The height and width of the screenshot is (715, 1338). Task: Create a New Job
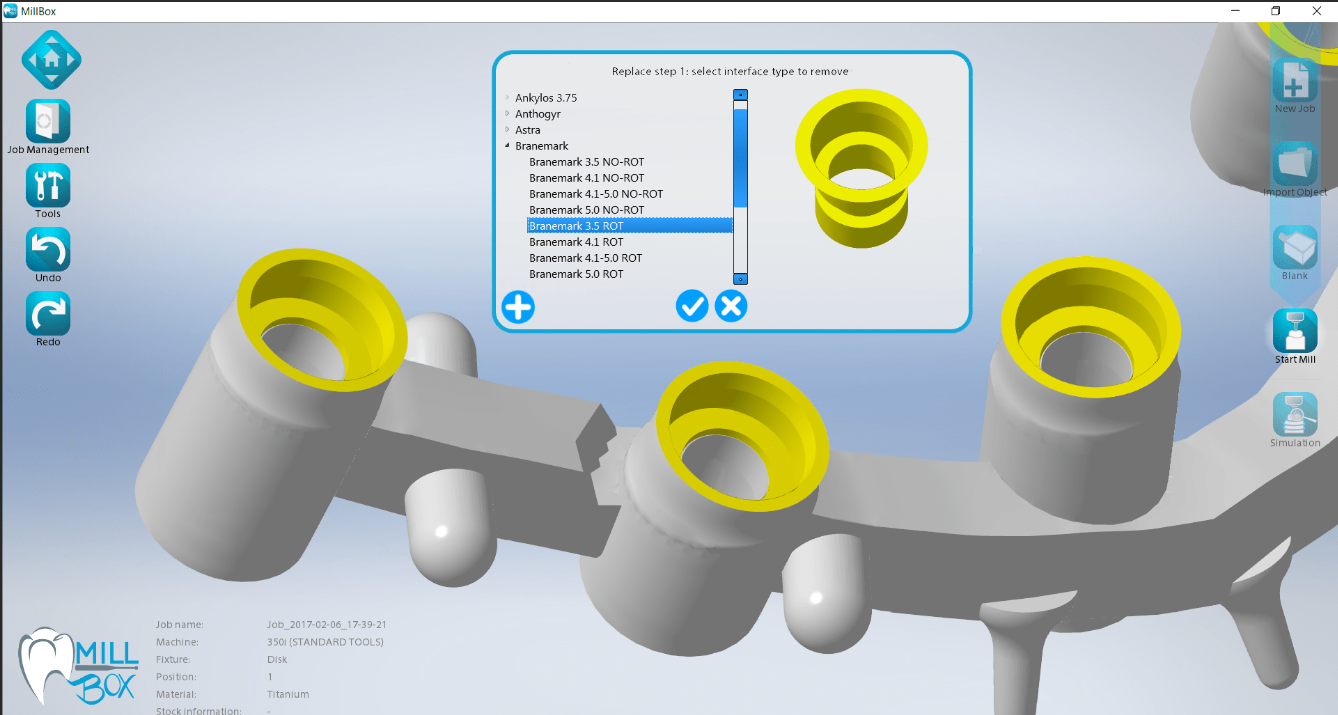pyautogui.click(x=1295, y=80)
